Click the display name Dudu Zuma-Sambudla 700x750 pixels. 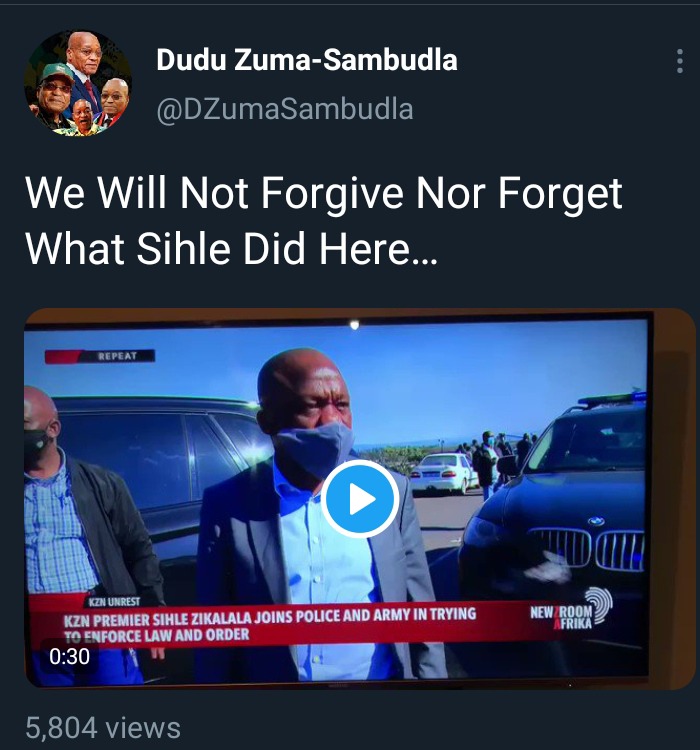tap(307, 60)
